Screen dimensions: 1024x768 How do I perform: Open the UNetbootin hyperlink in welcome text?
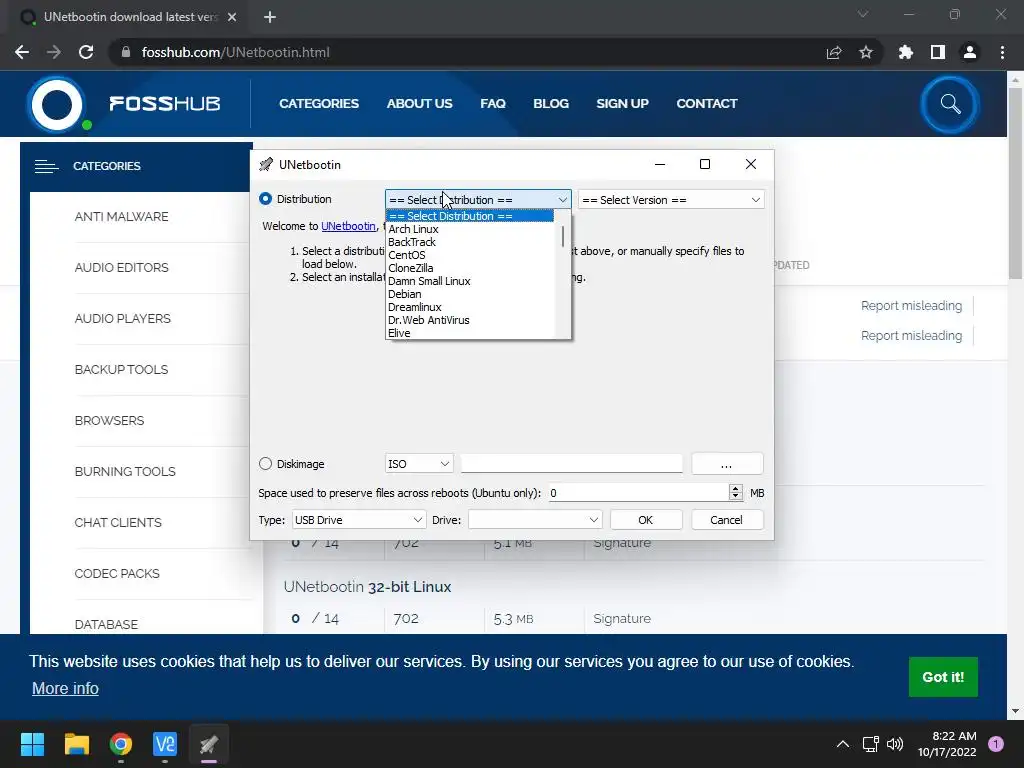tap(349, 226)
